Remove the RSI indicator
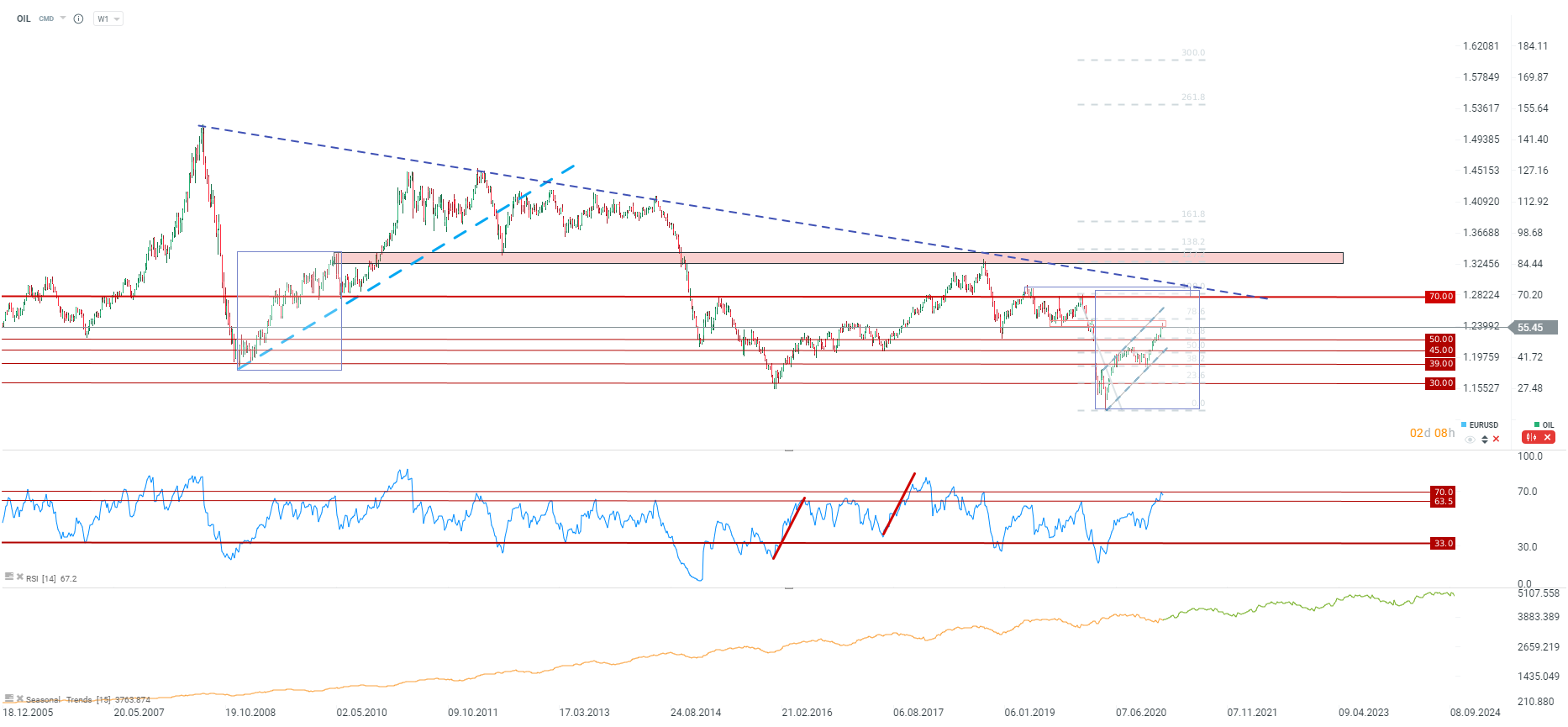 click(20, 577)
